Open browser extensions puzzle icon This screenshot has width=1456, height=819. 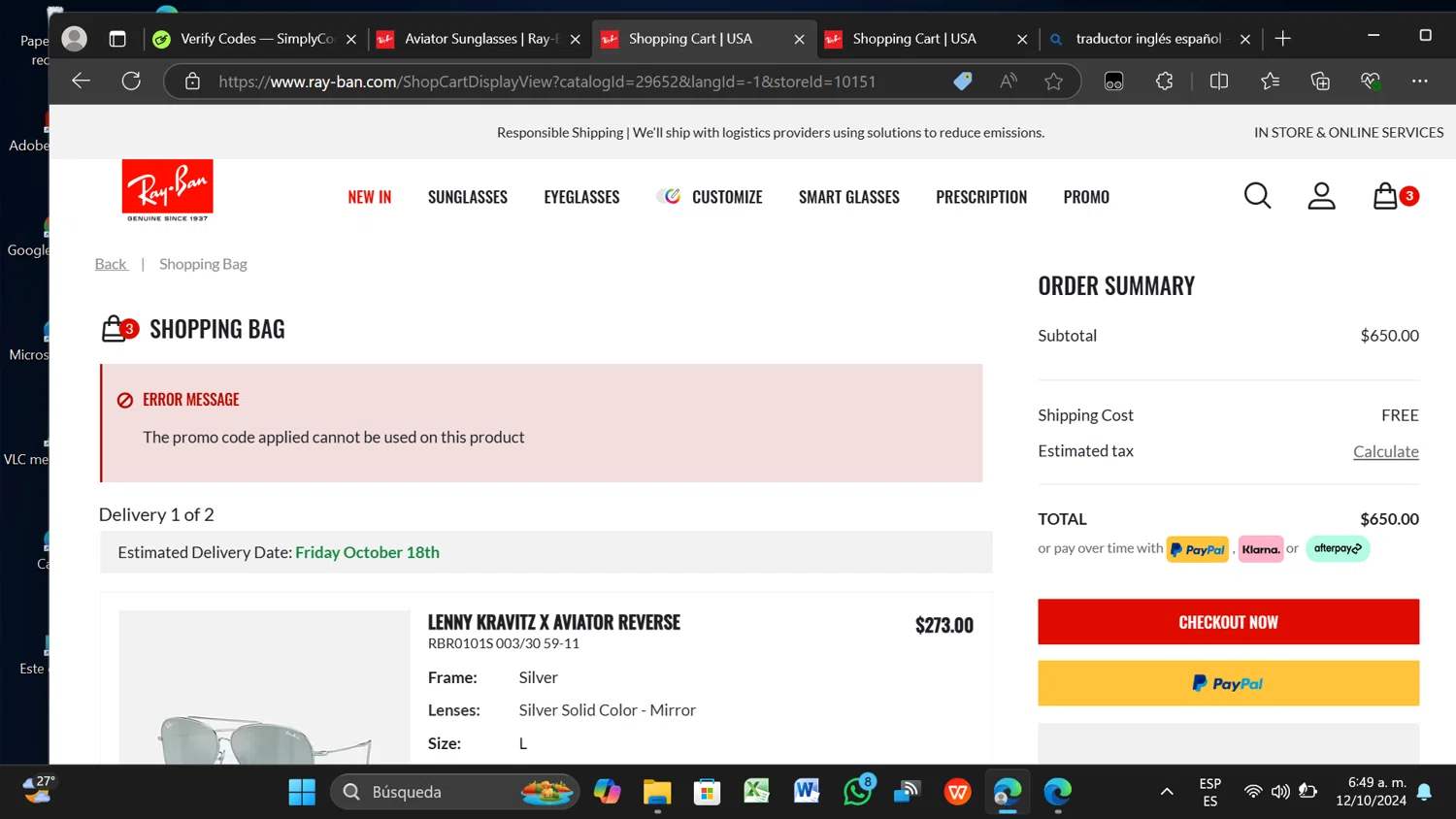coord(1165,82)
